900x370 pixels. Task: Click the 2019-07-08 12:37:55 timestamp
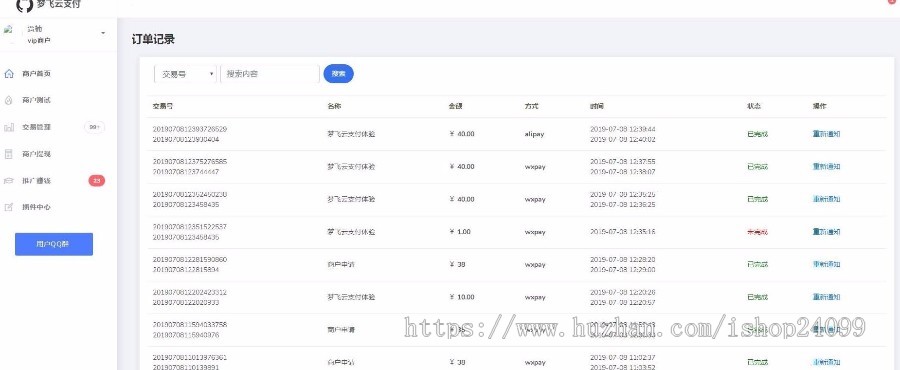point(623,162)
